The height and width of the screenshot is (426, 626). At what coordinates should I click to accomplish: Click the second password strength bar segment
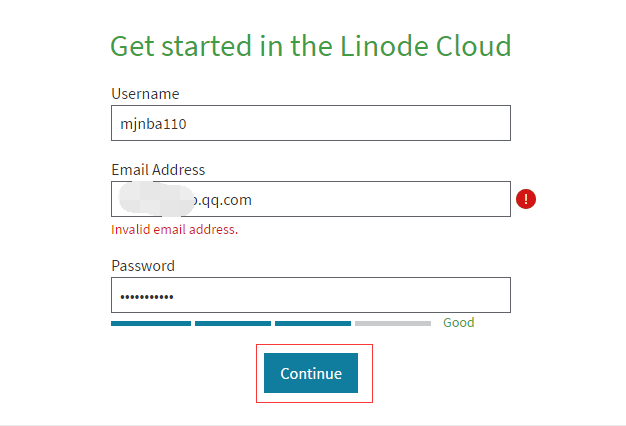pos(232,323)
